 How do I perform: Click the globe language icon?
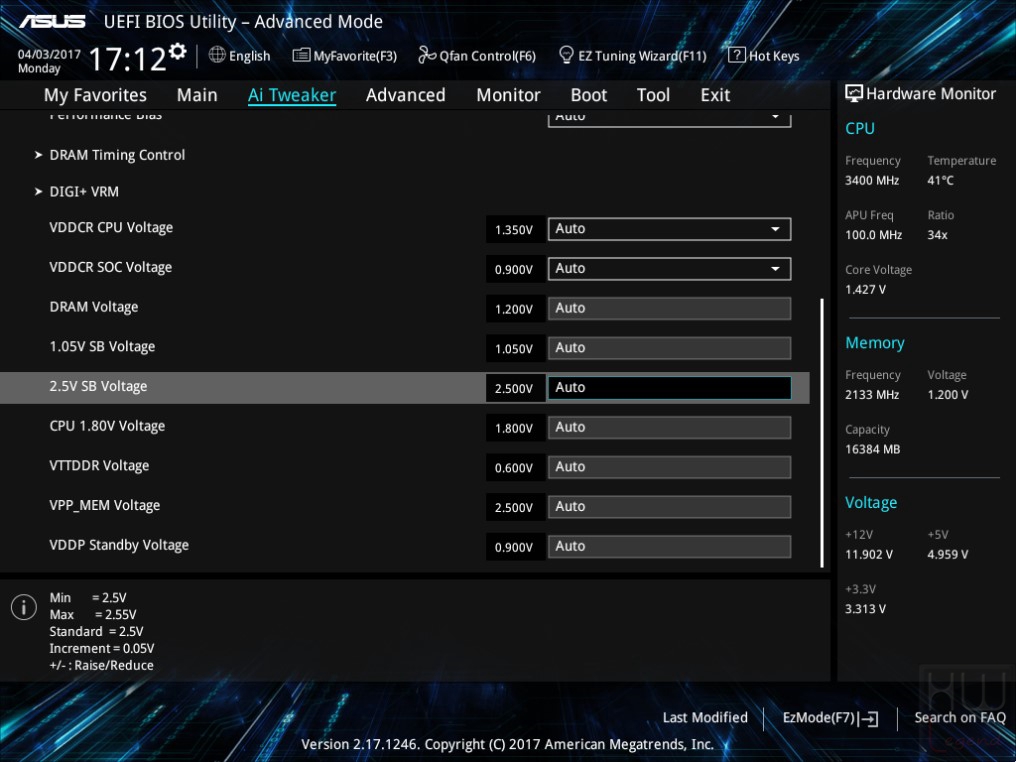pos(217,55)
